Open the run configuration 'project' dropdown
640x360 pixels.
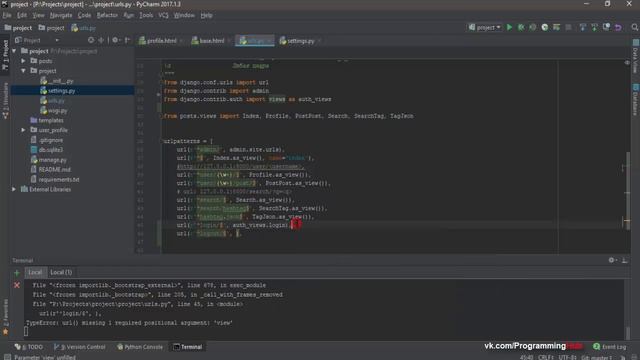pos(484,27)
